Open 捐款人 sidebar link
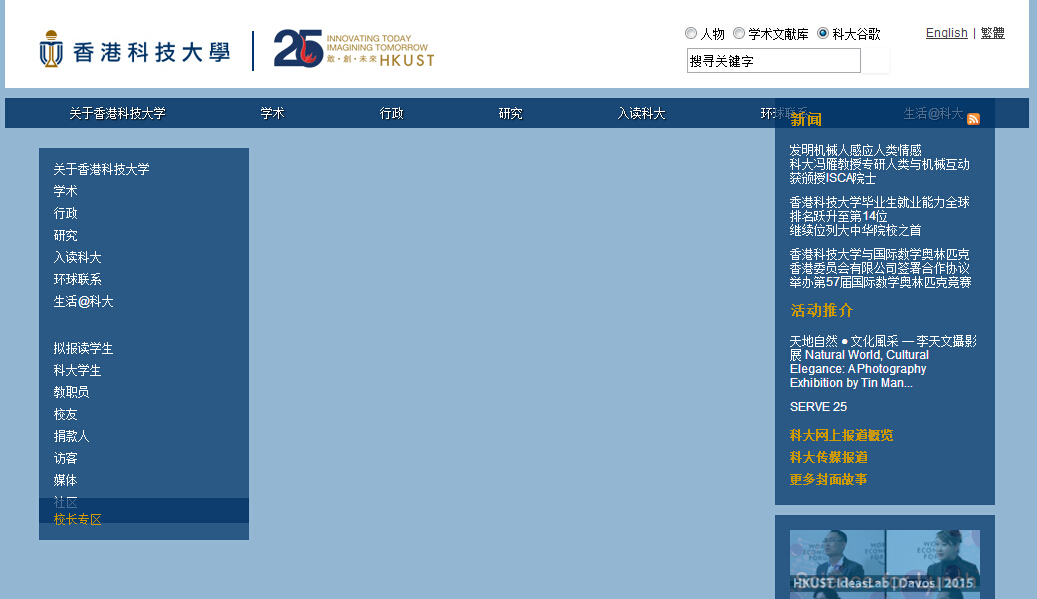Viewport: 1037px width, 599px height. click(x=71, y=436)
